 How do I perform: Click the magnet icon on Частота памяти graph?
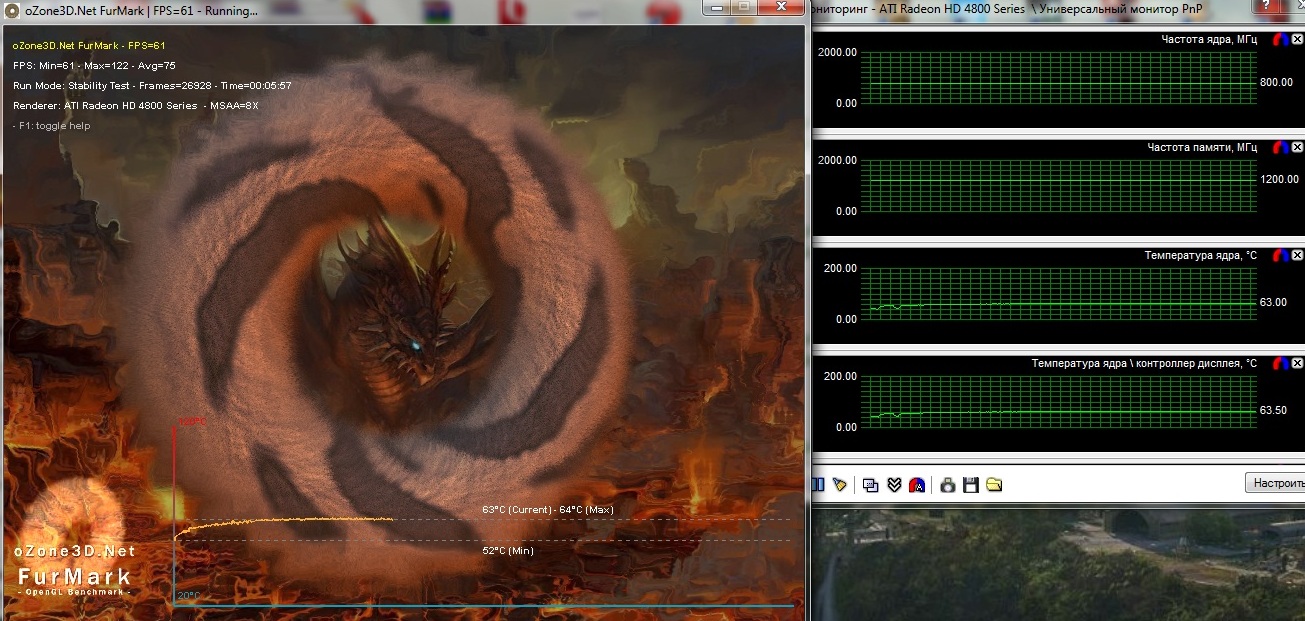(x=1280, y=148)
